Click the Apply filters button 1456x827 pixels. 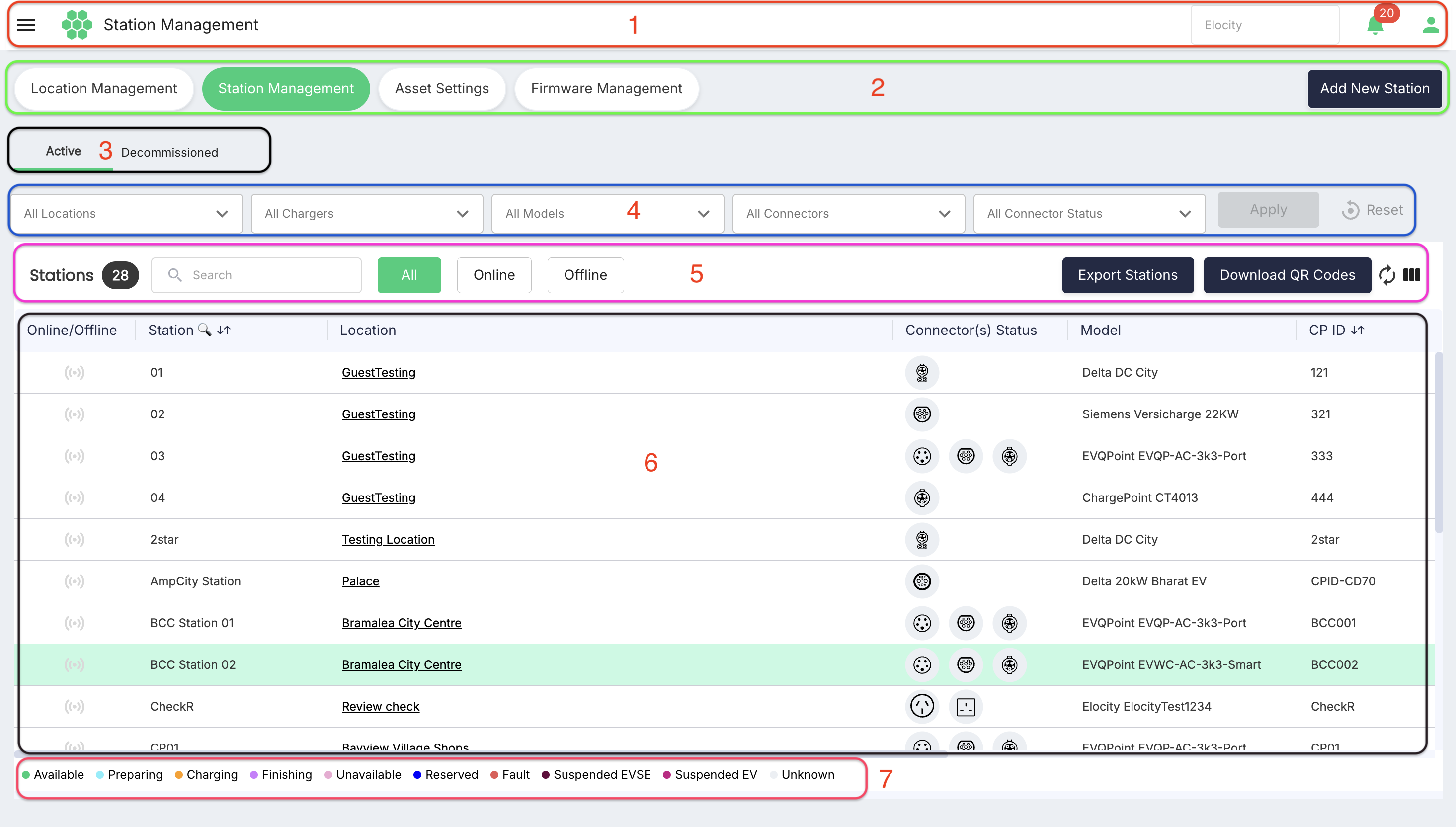[1268, 210]
